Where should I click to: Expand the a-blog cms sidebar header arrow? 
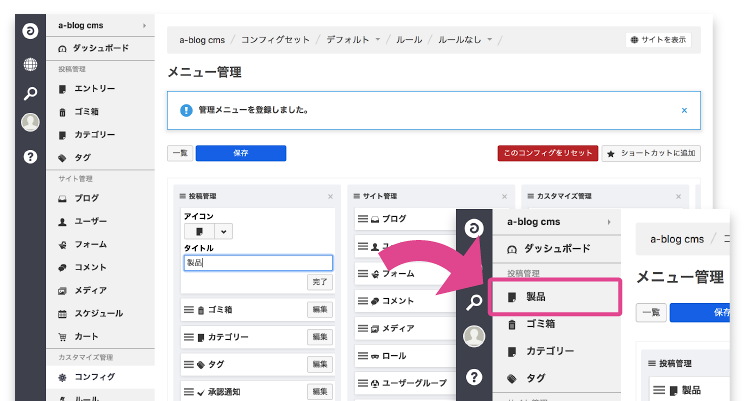click(144, 26)
